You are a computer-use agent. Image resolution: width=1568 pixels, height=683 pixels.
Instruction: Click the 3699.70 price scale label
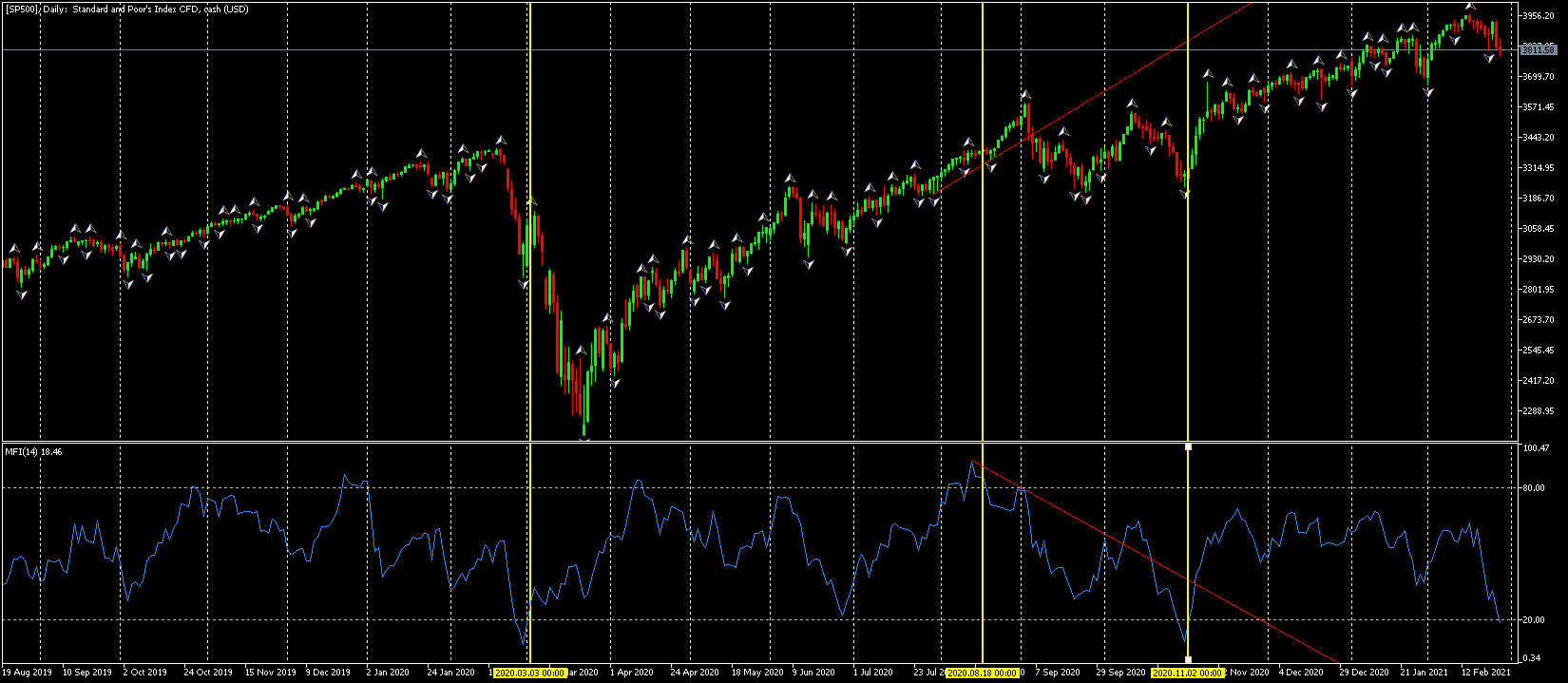(x=1539, y=77)
